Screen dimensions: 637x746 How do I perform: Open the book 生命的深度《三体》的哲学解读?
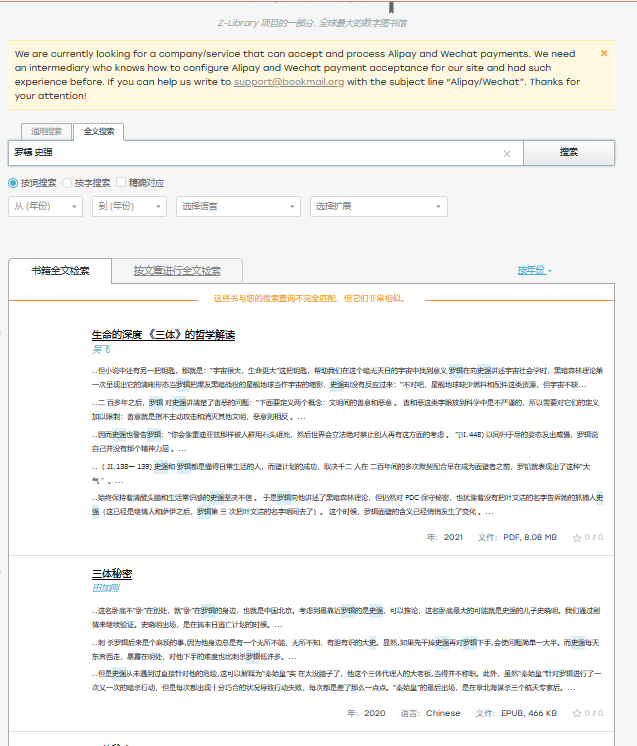pyautogui.click(x=163, y=334)
